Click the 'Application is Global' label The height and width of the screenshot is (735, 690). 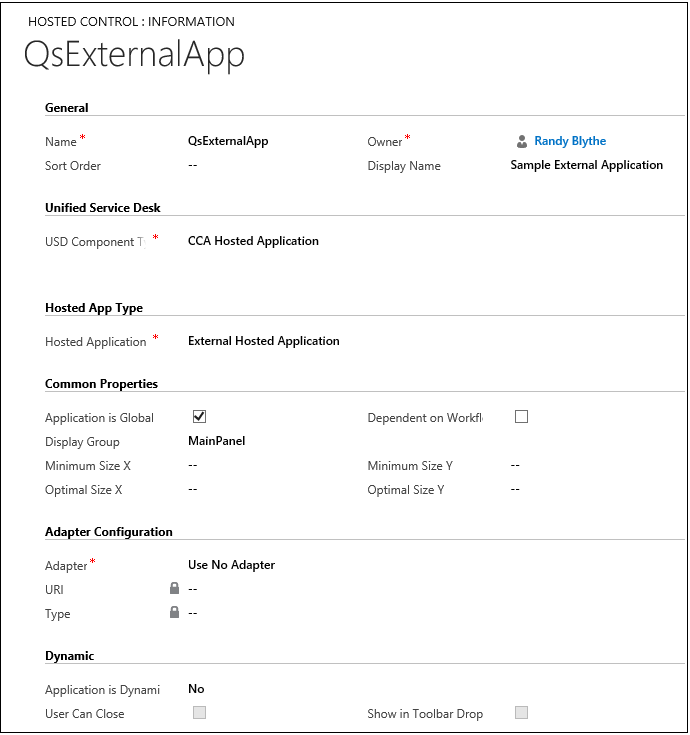(99, 418)
